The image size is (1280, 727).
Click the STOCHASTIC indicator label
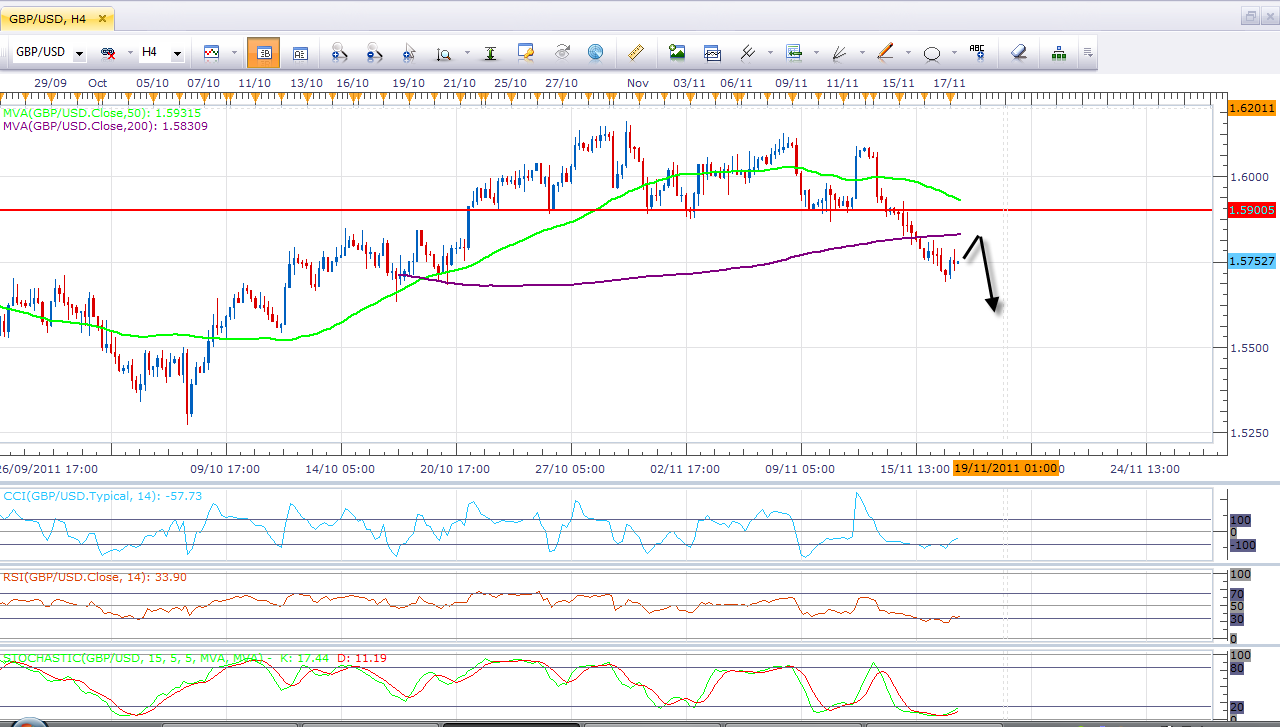pyautogui.click(x=195, y=658)
